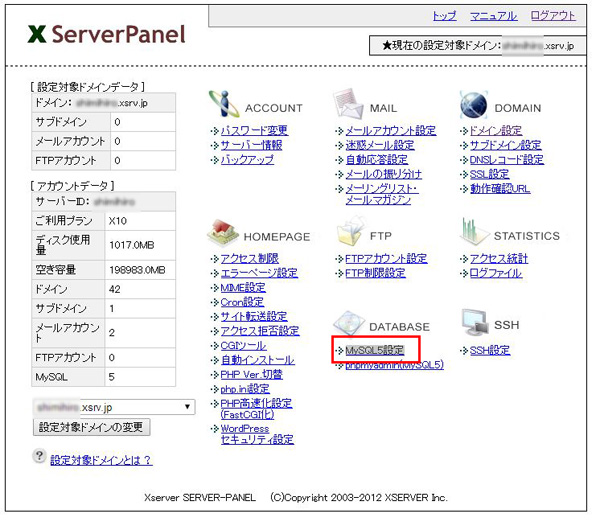Open WordPressセキュリティ設定 link
The width and height of the screenshot is (600, 526).
[x=257, y=434]
